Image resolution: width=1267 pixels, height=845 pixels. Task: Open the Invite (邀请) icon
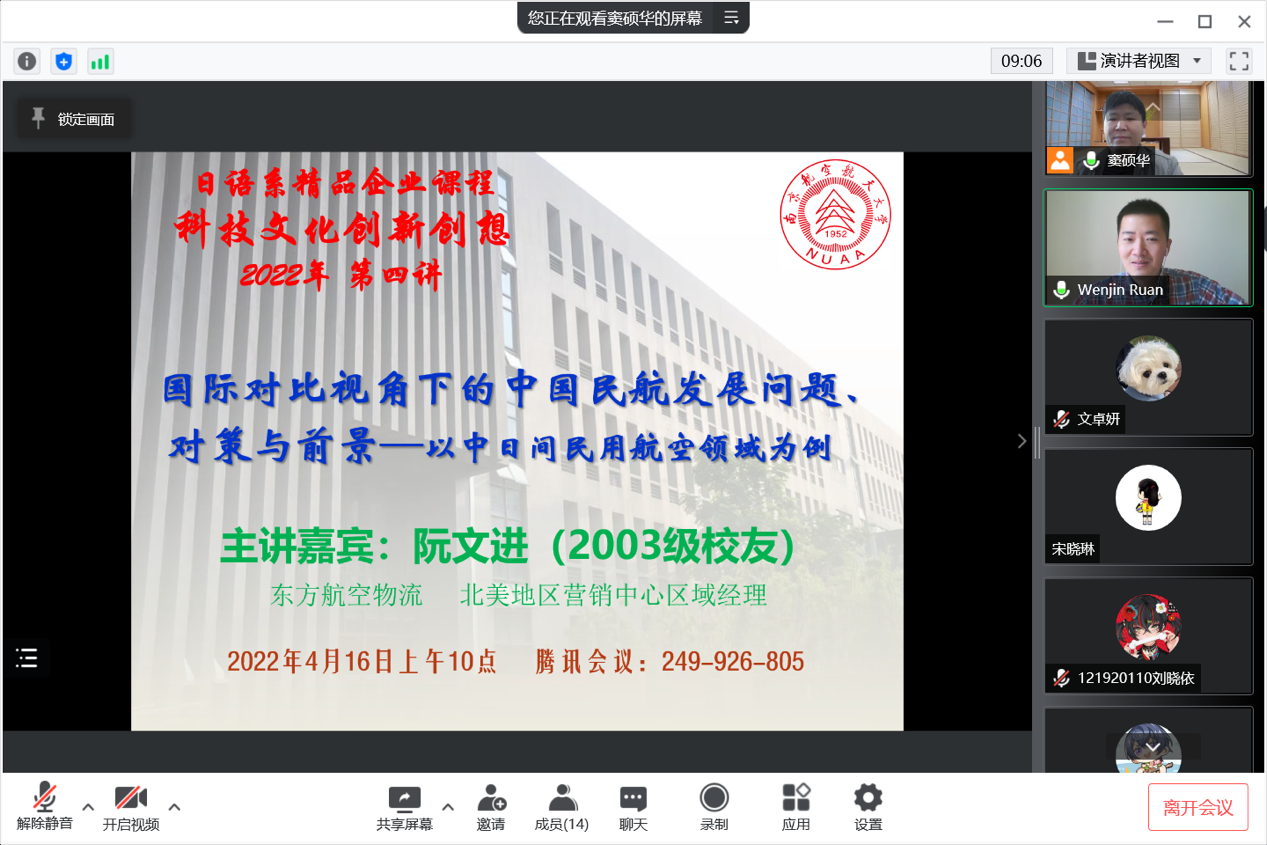490,806
